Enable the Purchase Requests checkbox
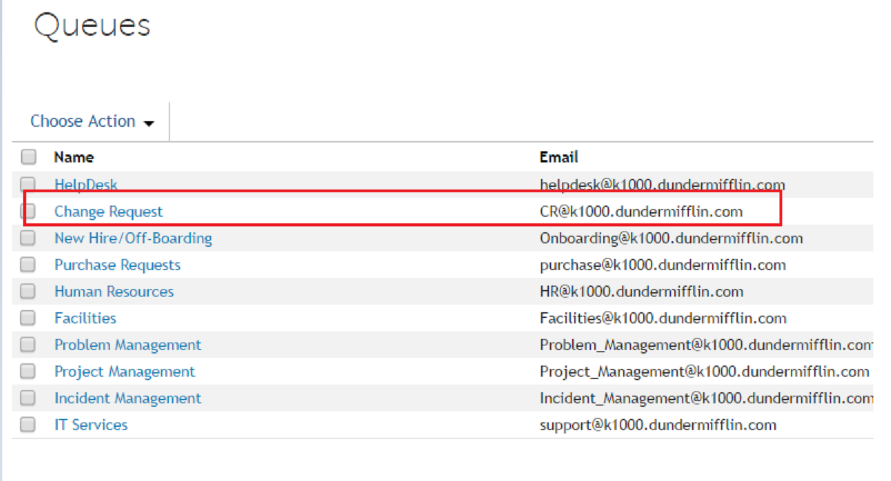This screenshot has width=891, height=481. click(x=29, y=265)
